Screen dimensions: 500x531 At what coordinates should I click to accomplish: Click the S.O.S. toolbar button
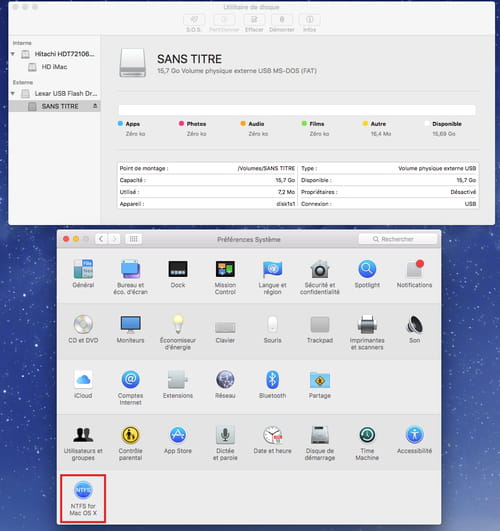click(194, 23)
